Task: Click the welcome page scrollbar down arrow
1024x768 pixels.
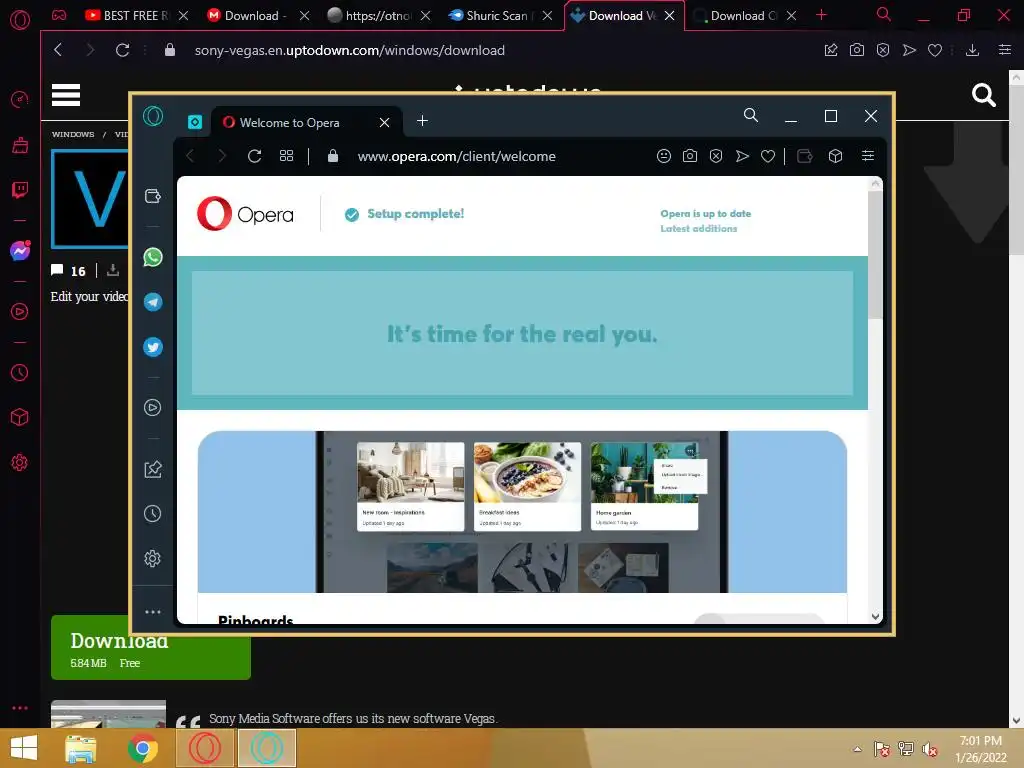Action: coord(875,616)
